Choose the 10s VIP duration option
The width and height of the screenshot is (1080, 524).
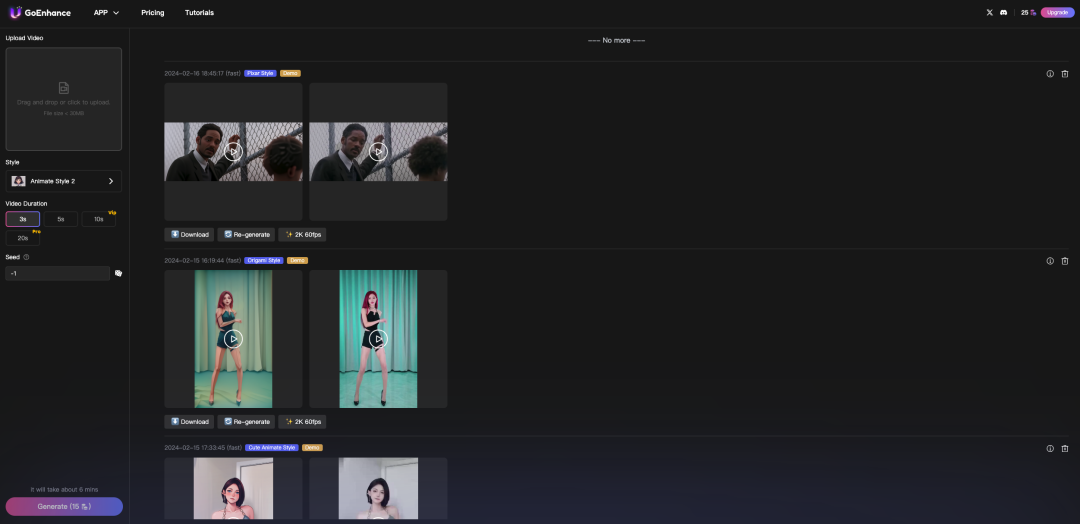point(98,219)
